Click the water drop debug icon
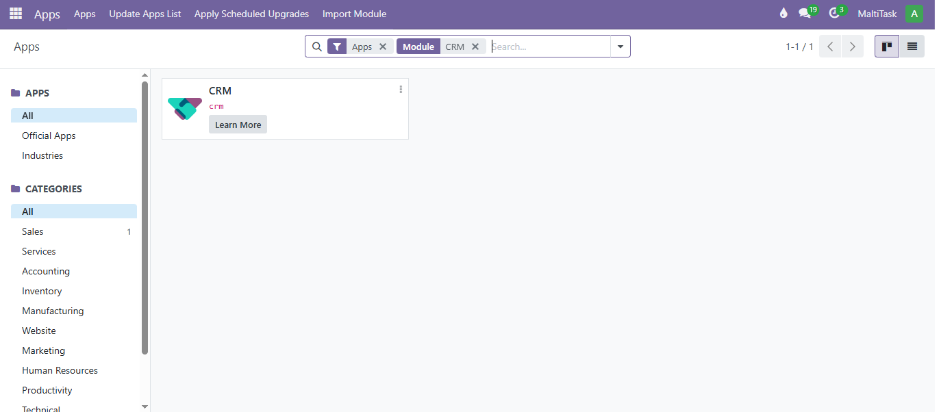936x412 pixels. [x=783, y=14]
